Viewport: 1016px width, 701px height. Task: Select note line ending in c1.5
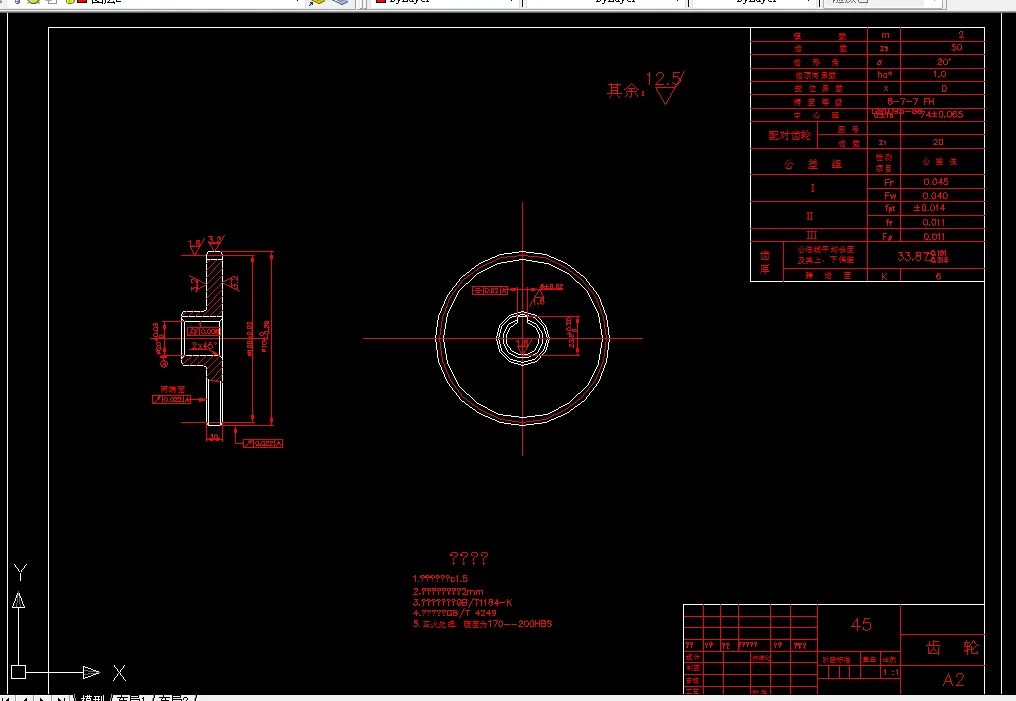440,579
